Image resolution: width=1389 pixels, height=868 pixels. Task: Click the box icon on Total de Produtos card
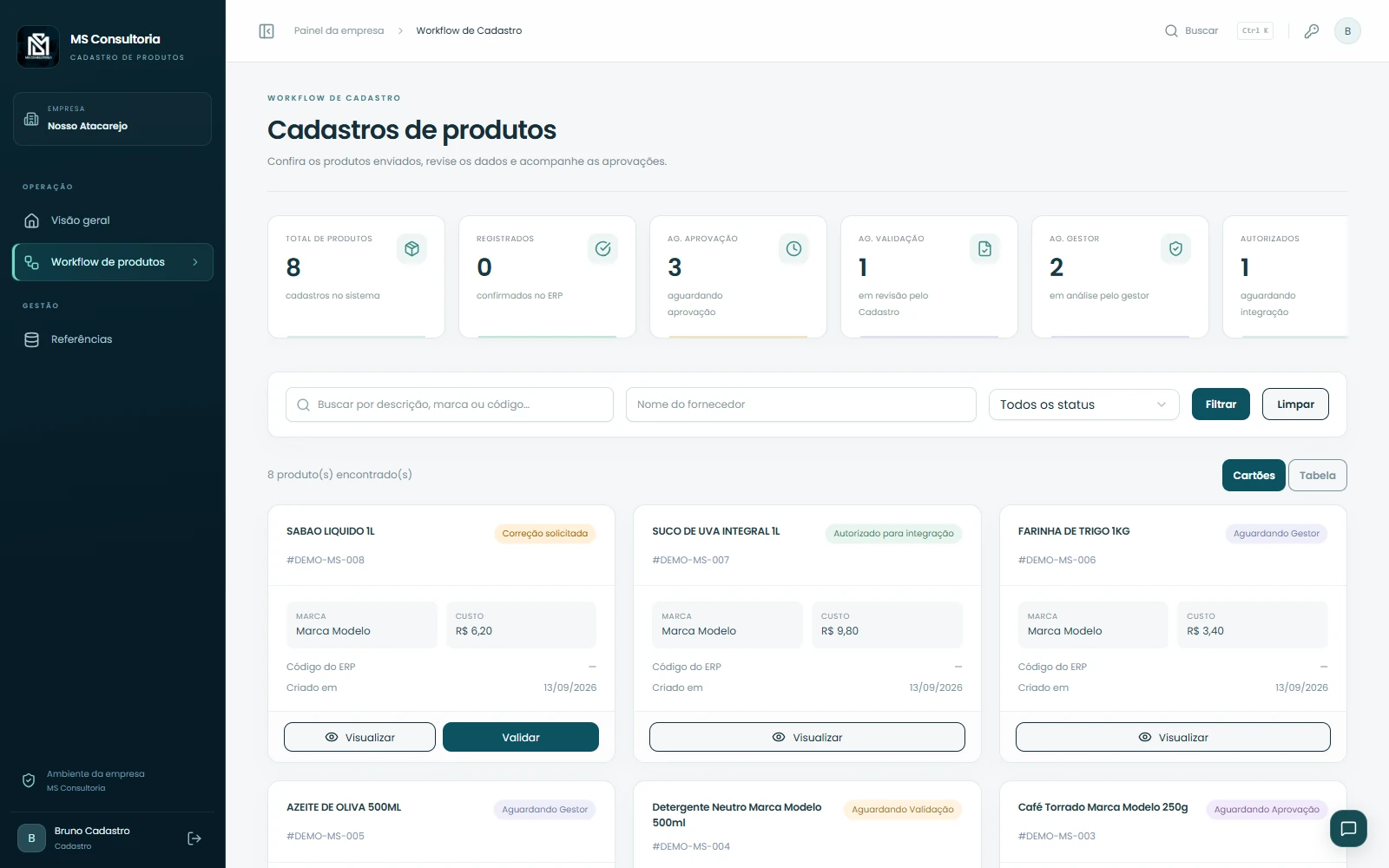pyautogui.click(x=411, y=249)
